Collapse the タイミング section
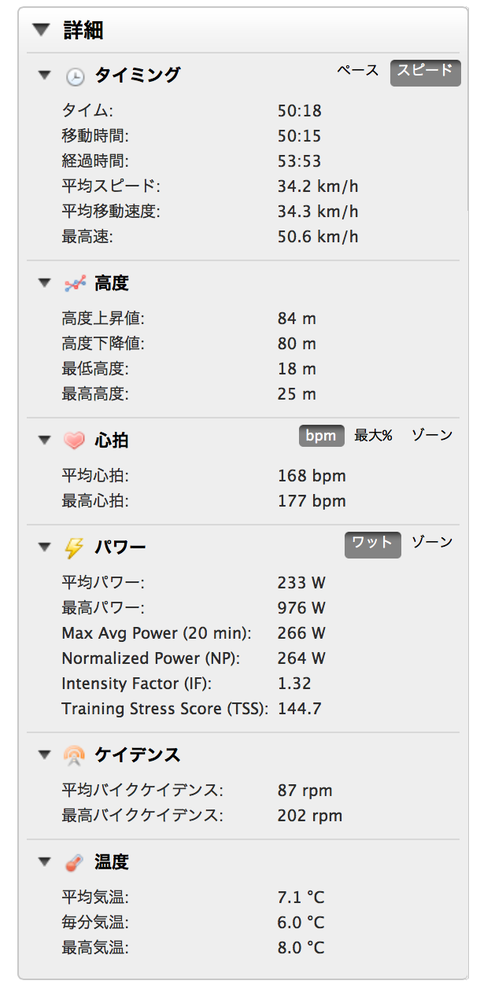The height and width of the screenshot is (988, 480). pos(43,75)
